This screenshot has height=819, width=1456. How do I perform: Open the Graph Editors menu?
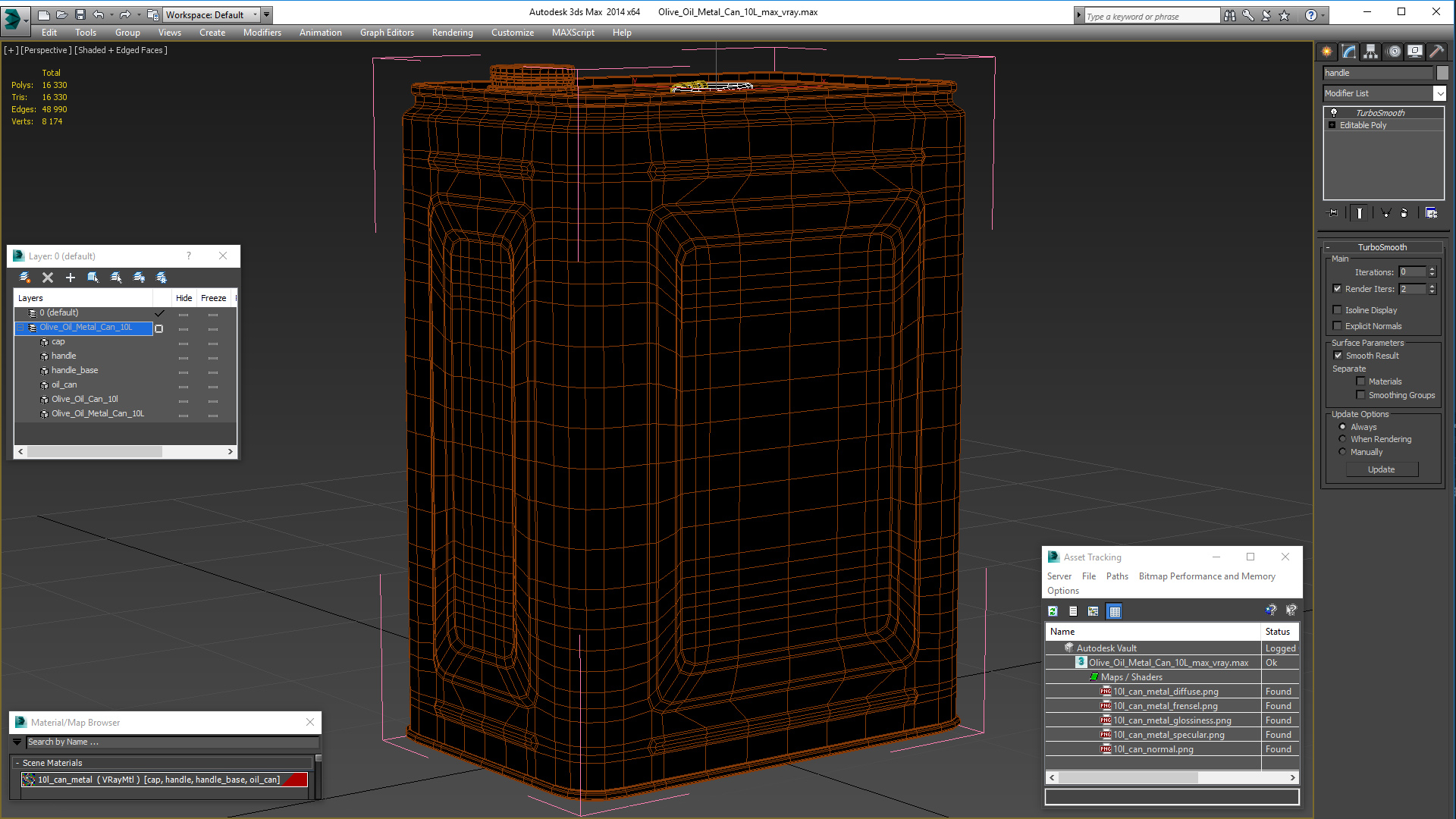387,33
